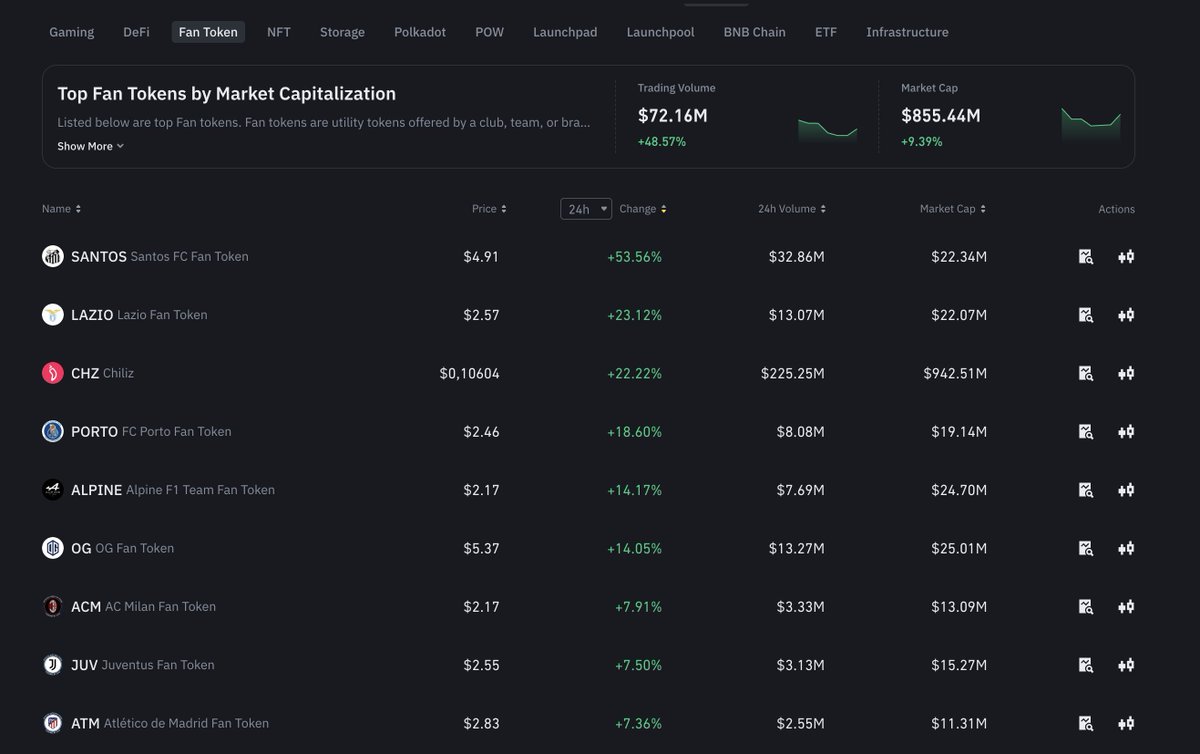Open the POW category tab
The image size is (1200, 754).
point(489,32)
